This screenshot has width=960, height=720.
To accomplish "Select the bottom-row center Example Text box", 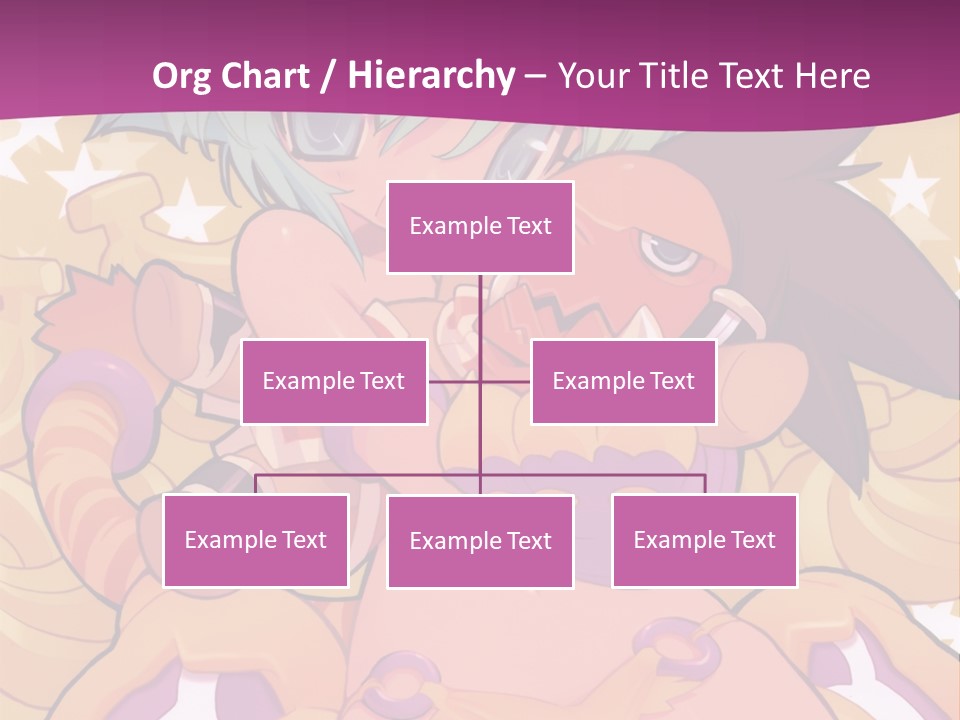I will click(481, 542).
